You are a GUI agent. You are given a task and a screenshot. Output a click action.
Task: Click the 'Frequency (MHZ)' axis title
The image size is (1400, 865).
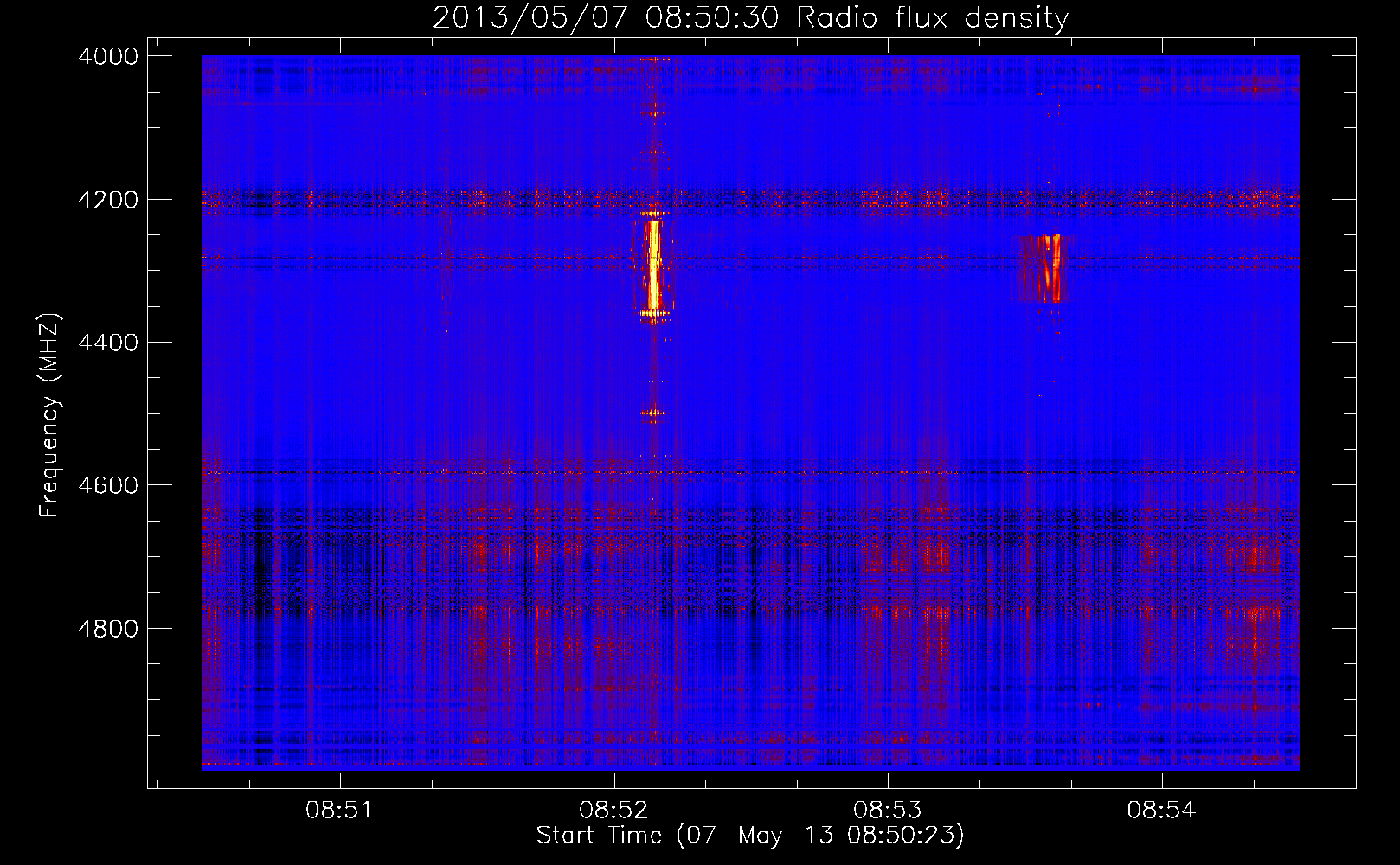point(49,415)
